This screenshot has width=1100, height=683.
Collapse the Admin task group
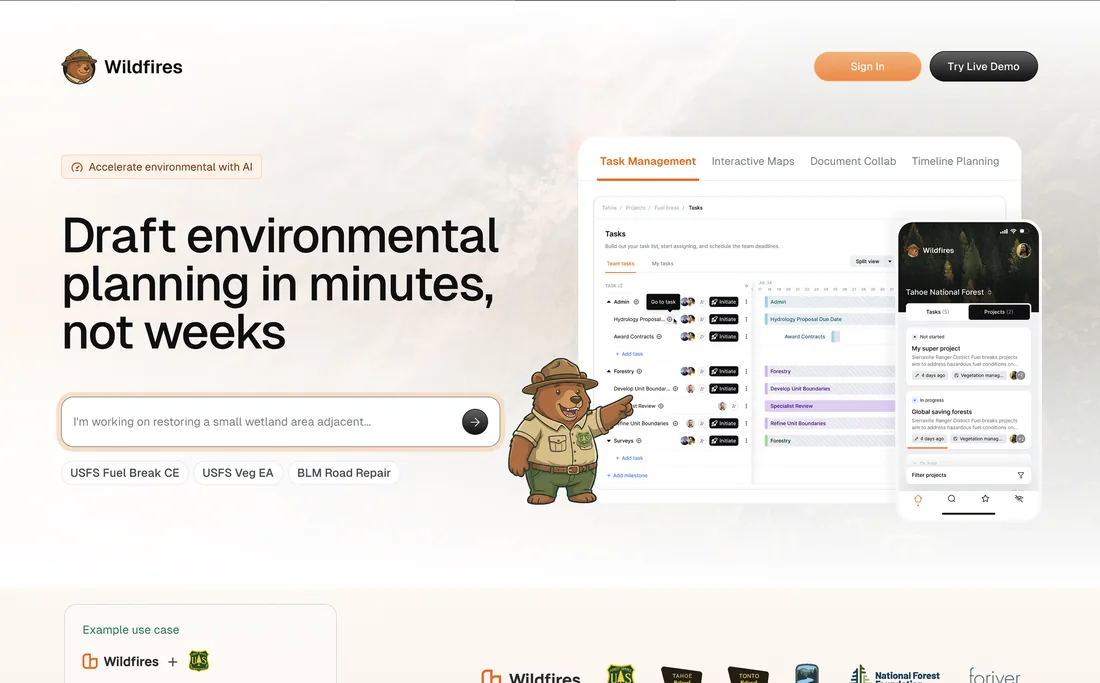[609, 302]
